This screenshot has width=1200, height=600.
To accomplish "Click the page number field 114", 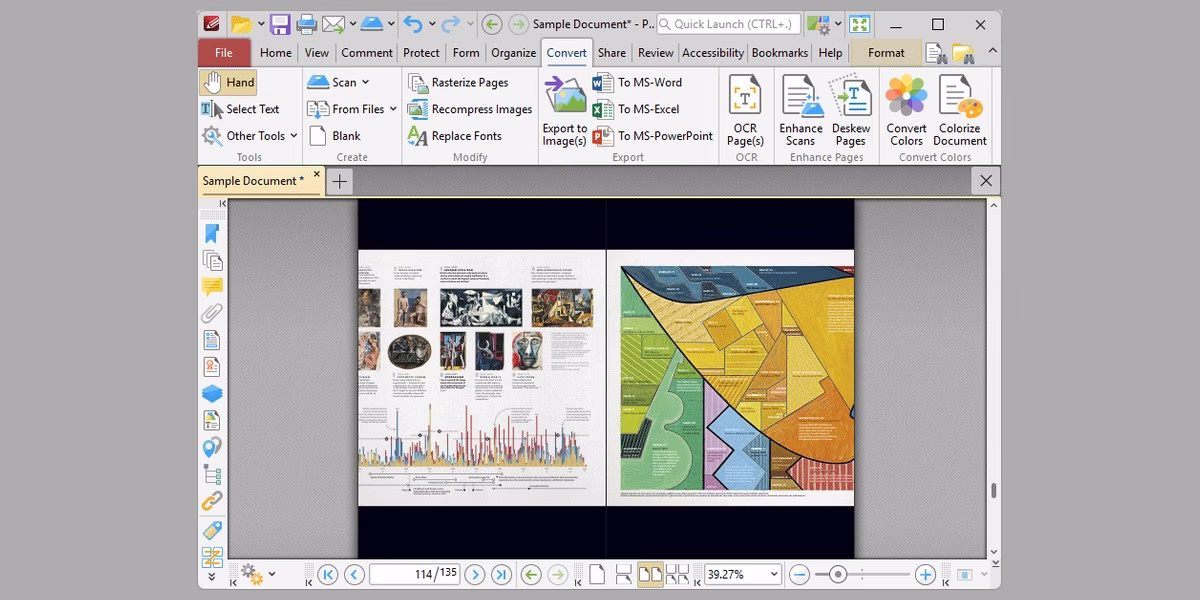I will 413,574.
